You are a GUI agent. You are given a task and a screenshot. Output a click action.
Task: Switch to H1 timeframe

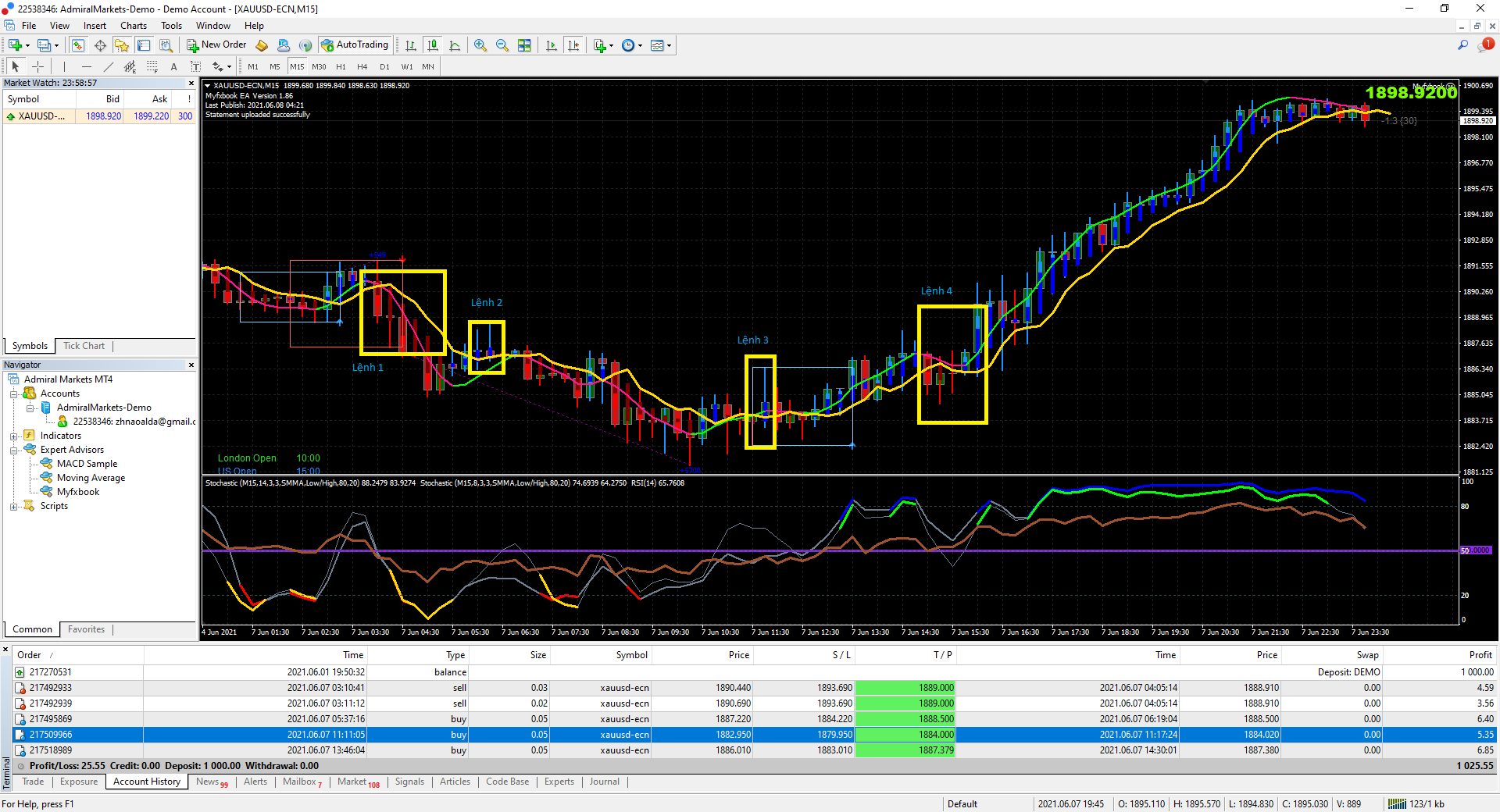pyautogui.click(x=341, y=66)
